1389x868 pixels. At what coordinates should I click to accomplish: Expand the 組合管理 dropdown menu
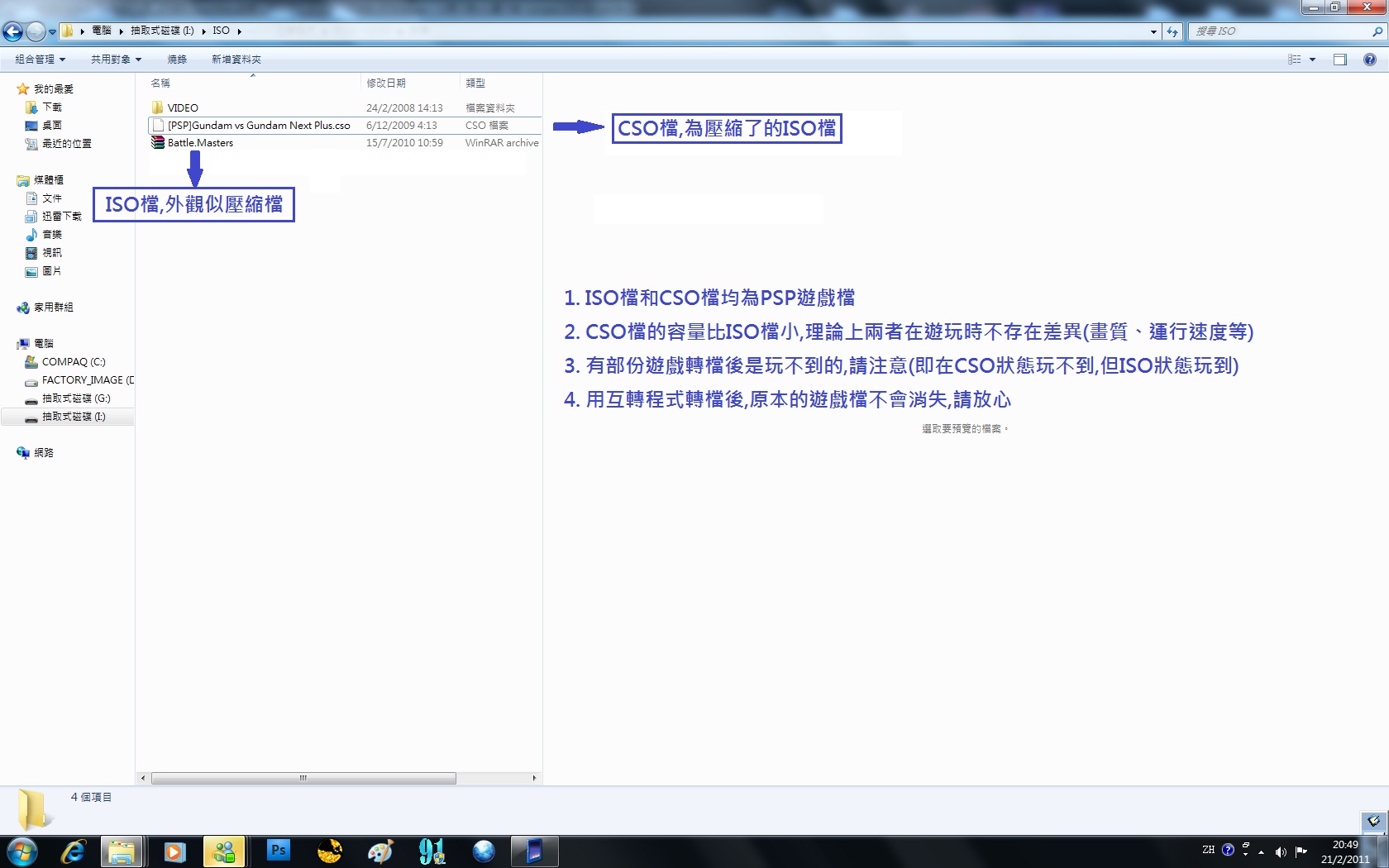coord(40,60)
